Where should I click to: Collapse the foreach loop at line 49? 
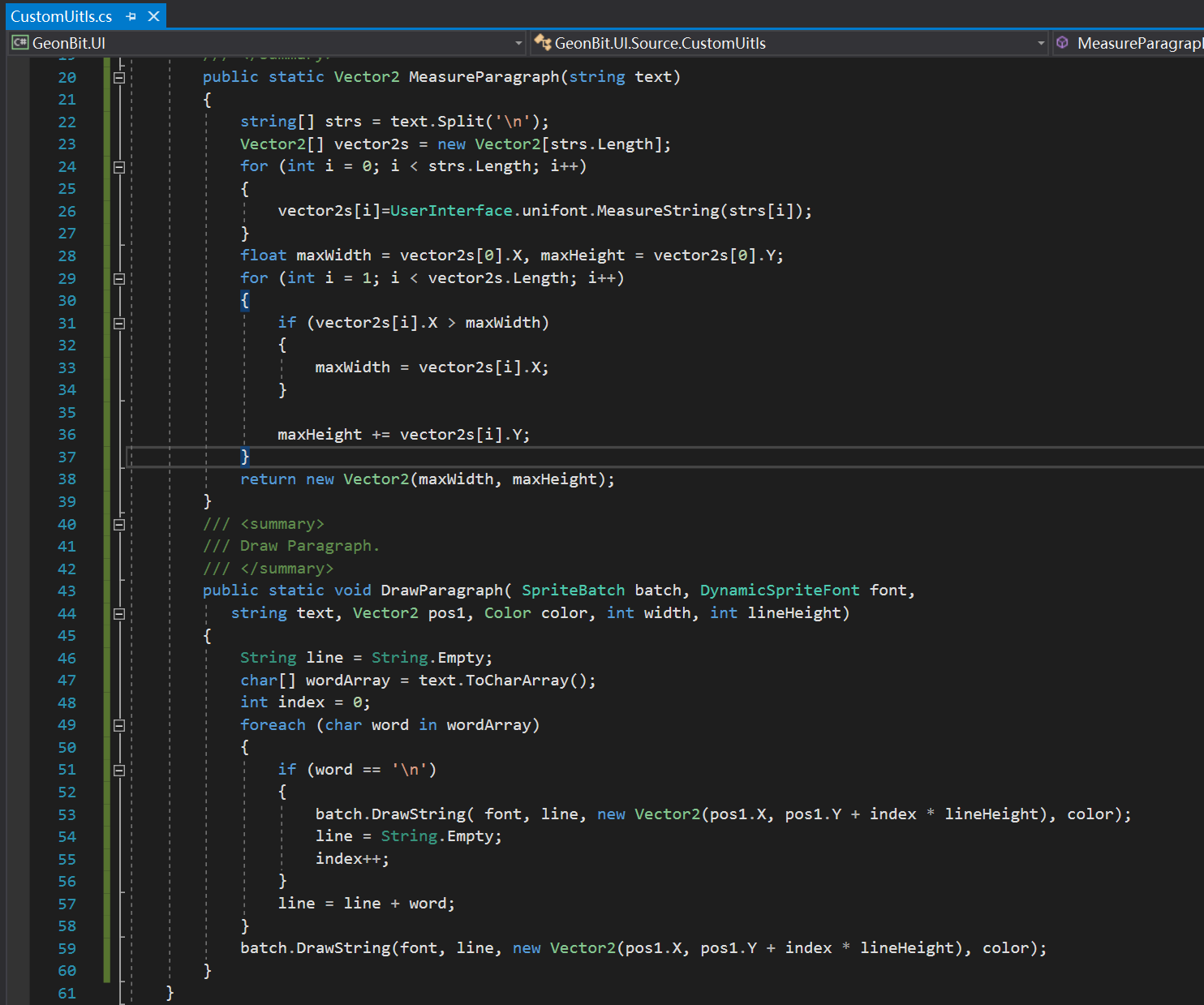[118, 724]
